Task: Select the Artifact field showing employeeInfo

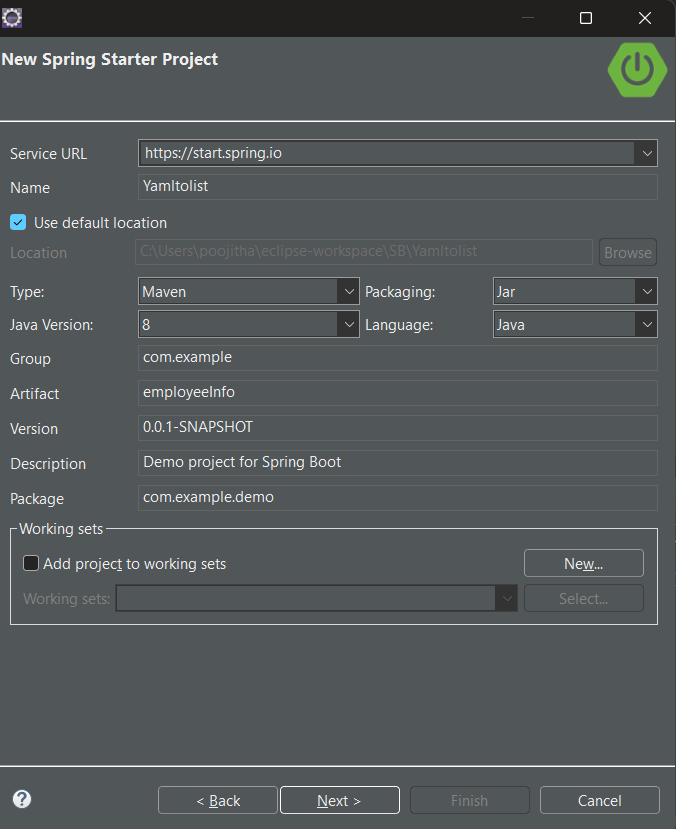Action: tap(397, 393)
